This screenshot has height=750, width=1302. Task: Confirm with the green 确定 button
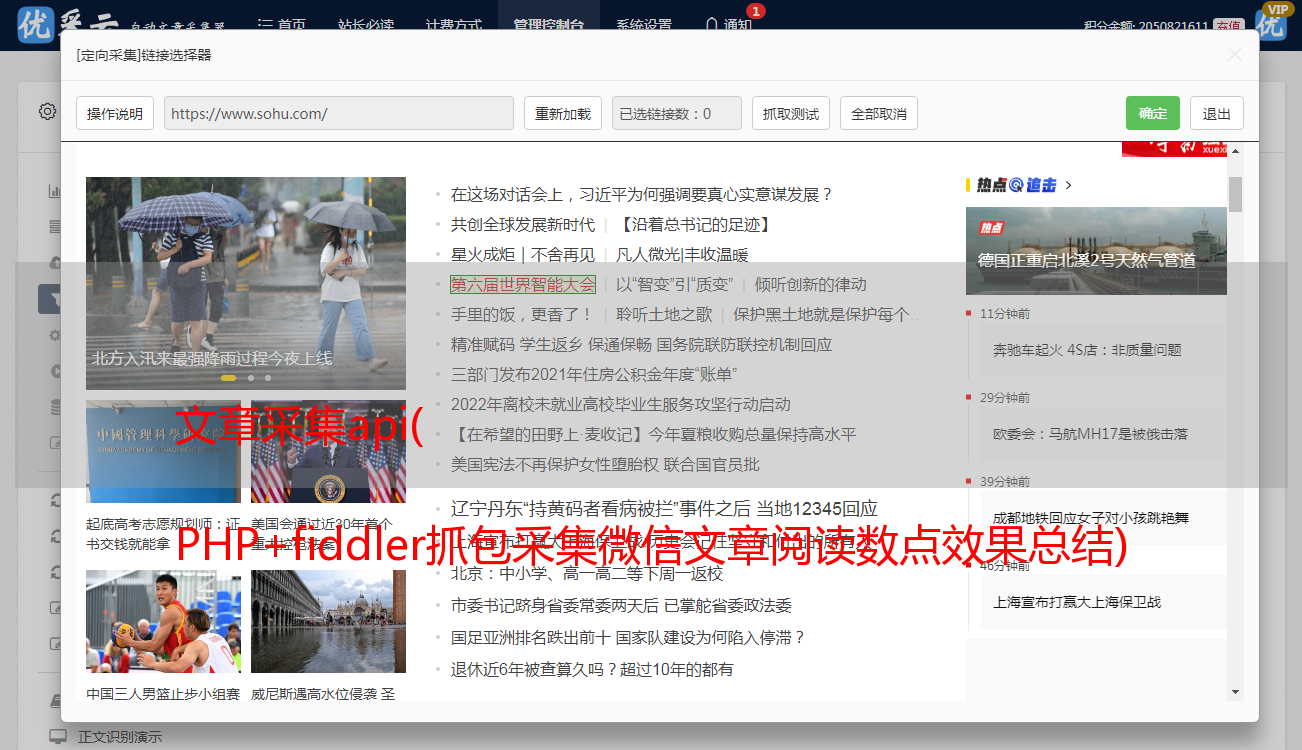[x=1153, y=113]
